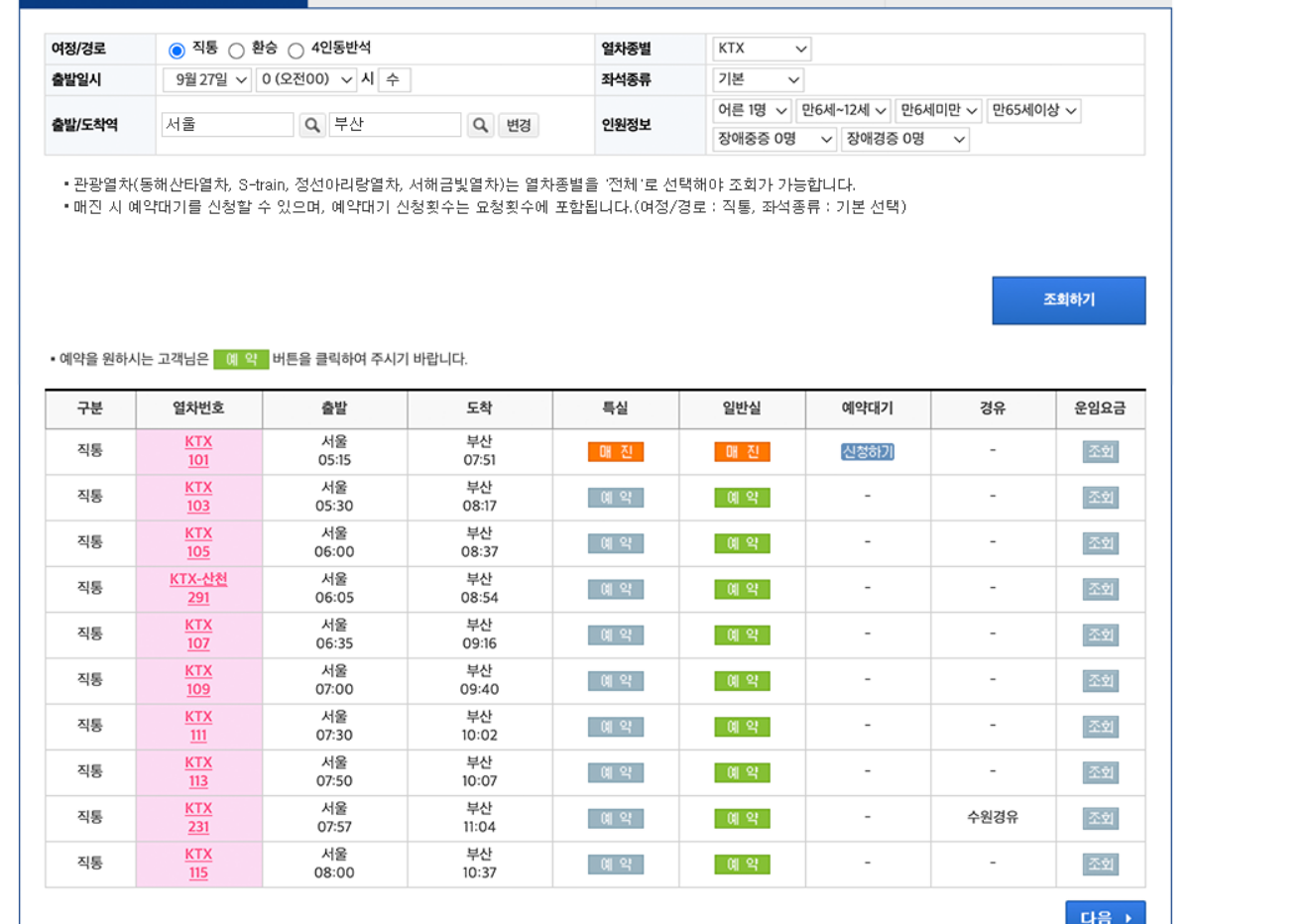Open the 어른 1명 passenger dropdown
The image size is (1312, 924).
(x=751, y=110)
